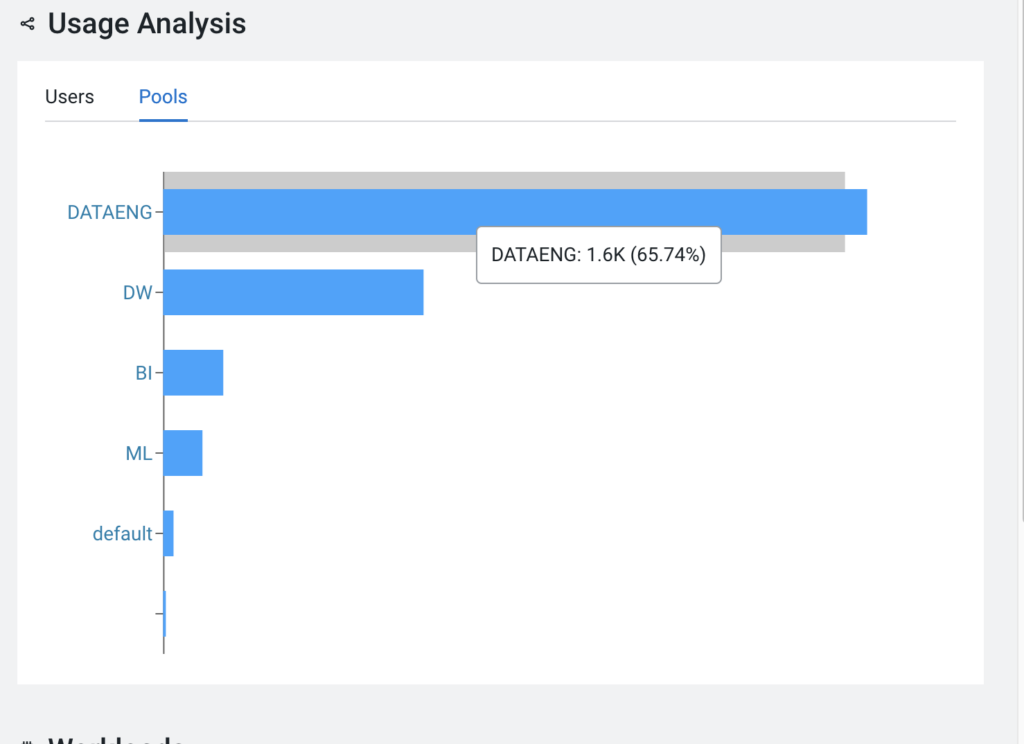This screenshot has width=1024, height=744.
Task: Switch to the Users tab
Action: pos(70,97)
